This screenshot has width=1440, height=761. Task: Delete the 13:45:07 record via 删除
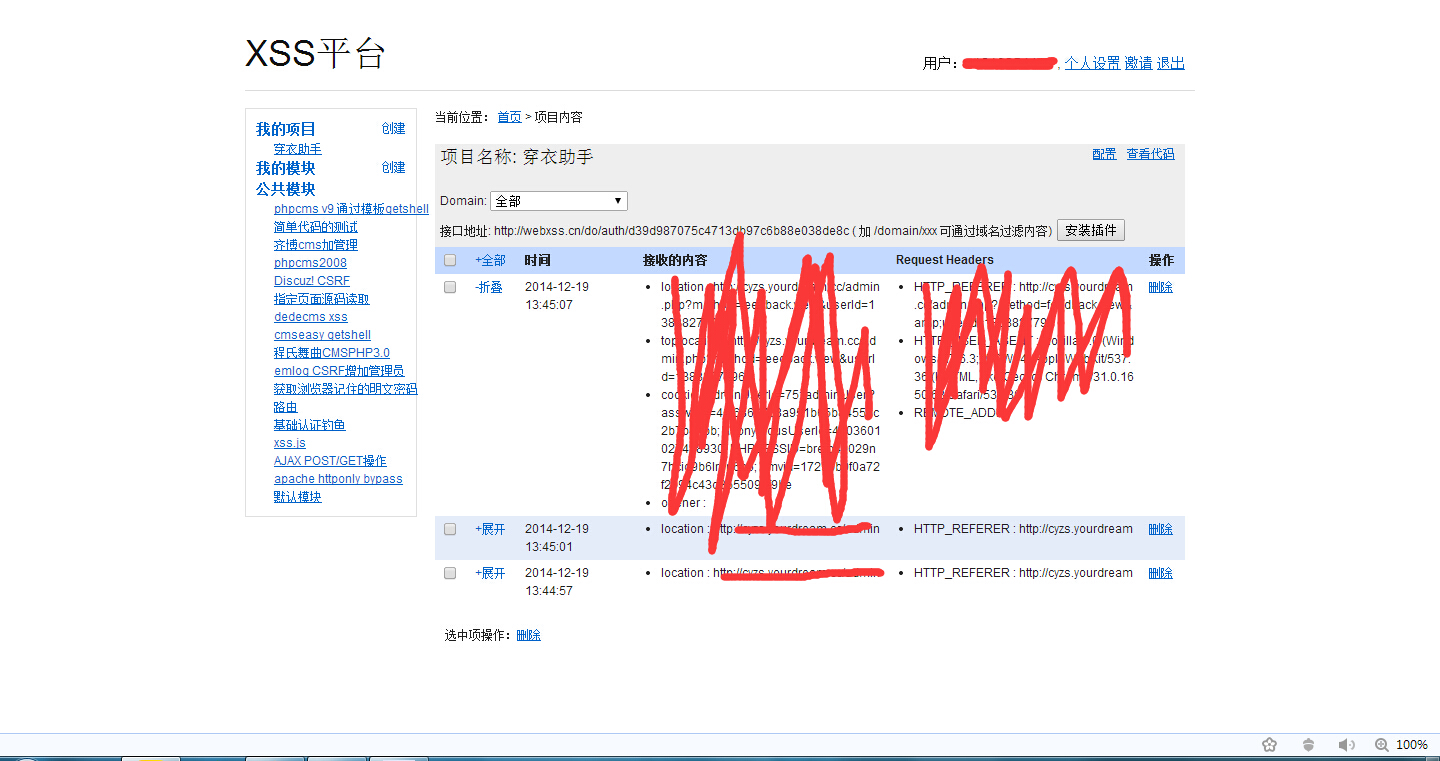(1160, 287)
